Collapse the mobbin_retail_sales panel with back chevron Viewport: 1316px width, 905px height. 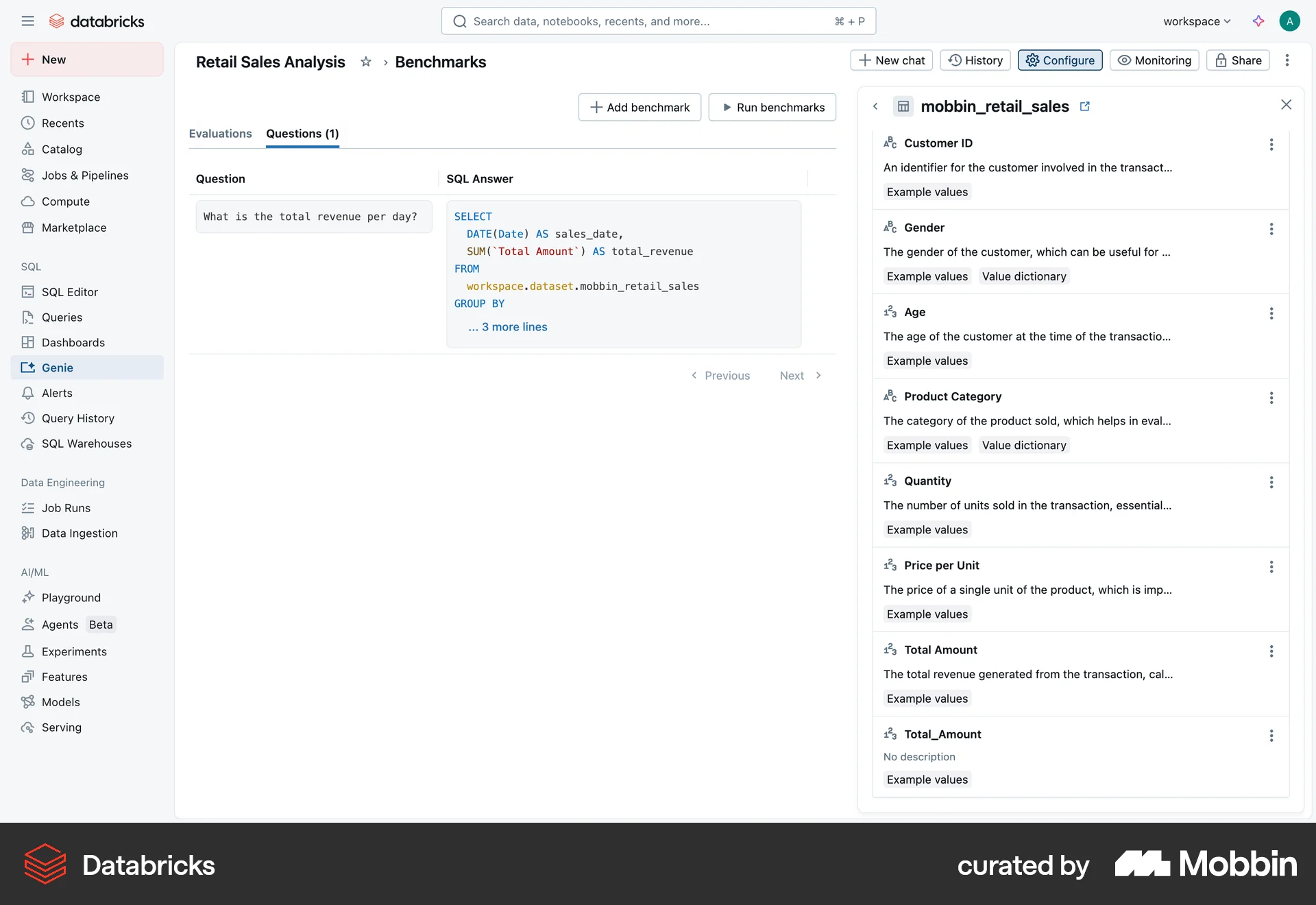pos(875,106)
